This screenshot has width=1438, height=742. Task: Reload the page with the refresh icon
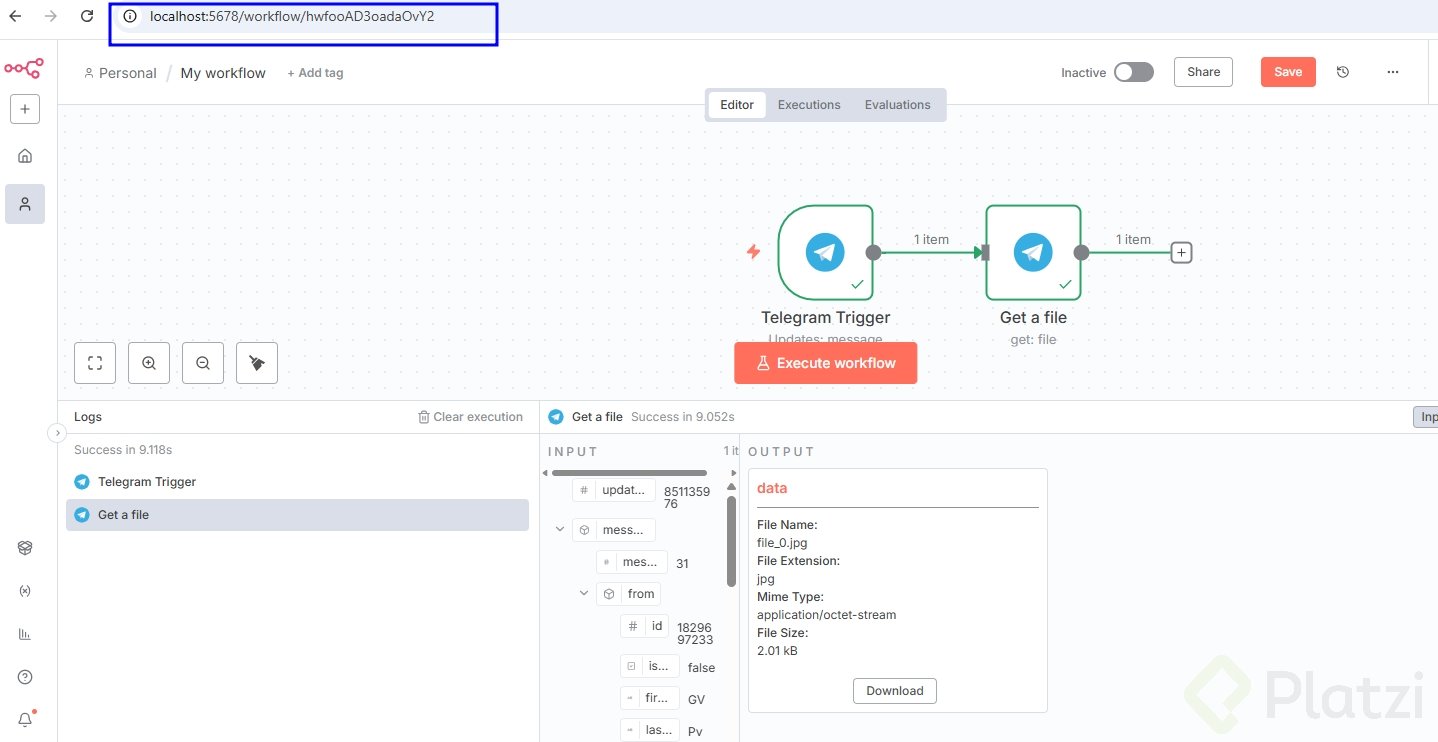pyautogui.click(x=87, y=16)
